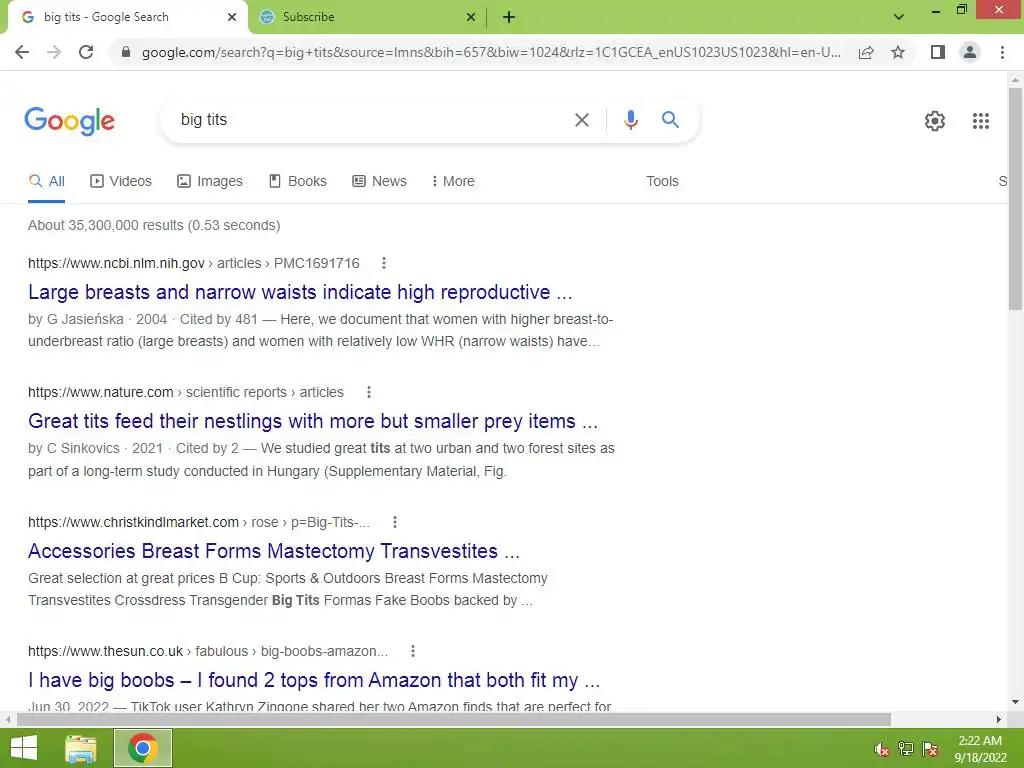Open the Windows Start menu

tap(24, 748)
